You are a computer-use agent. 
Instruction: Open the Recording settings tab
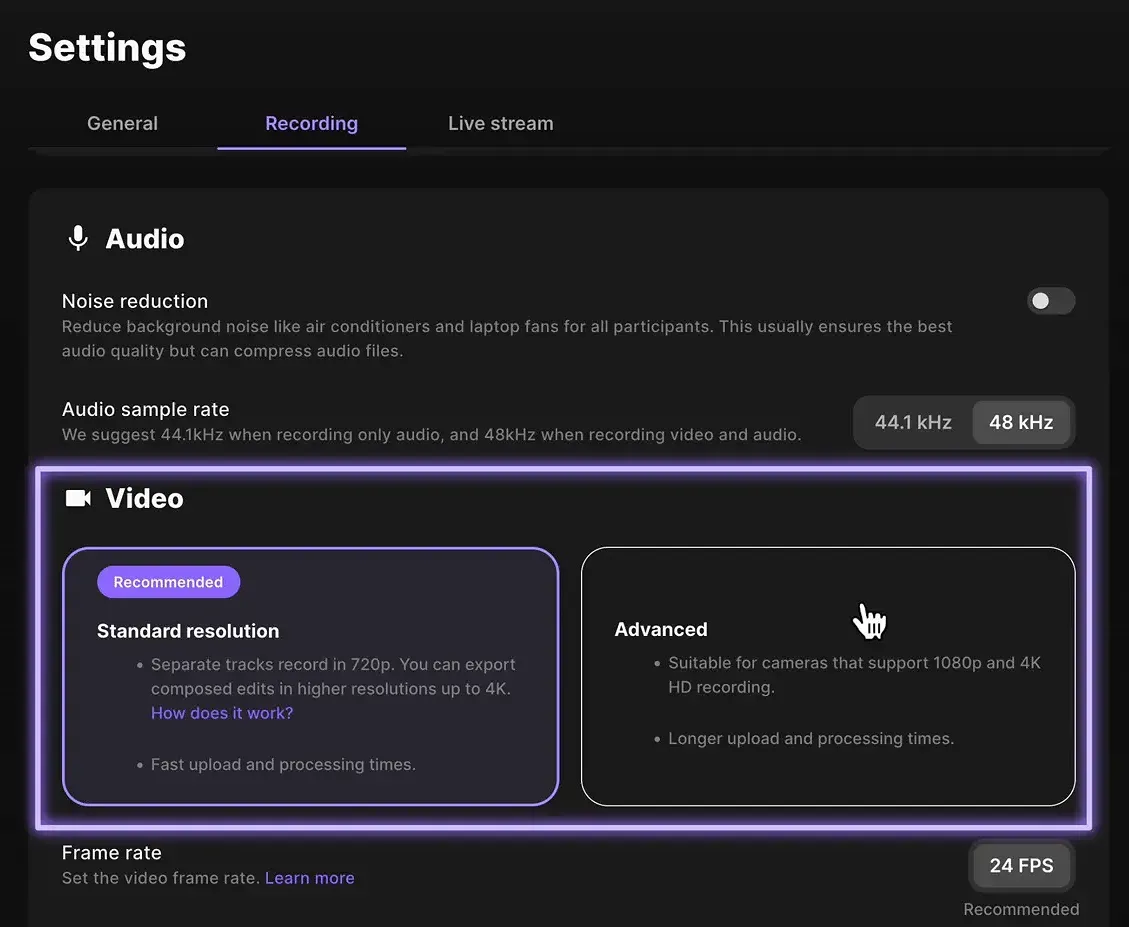tap(311, 123)
